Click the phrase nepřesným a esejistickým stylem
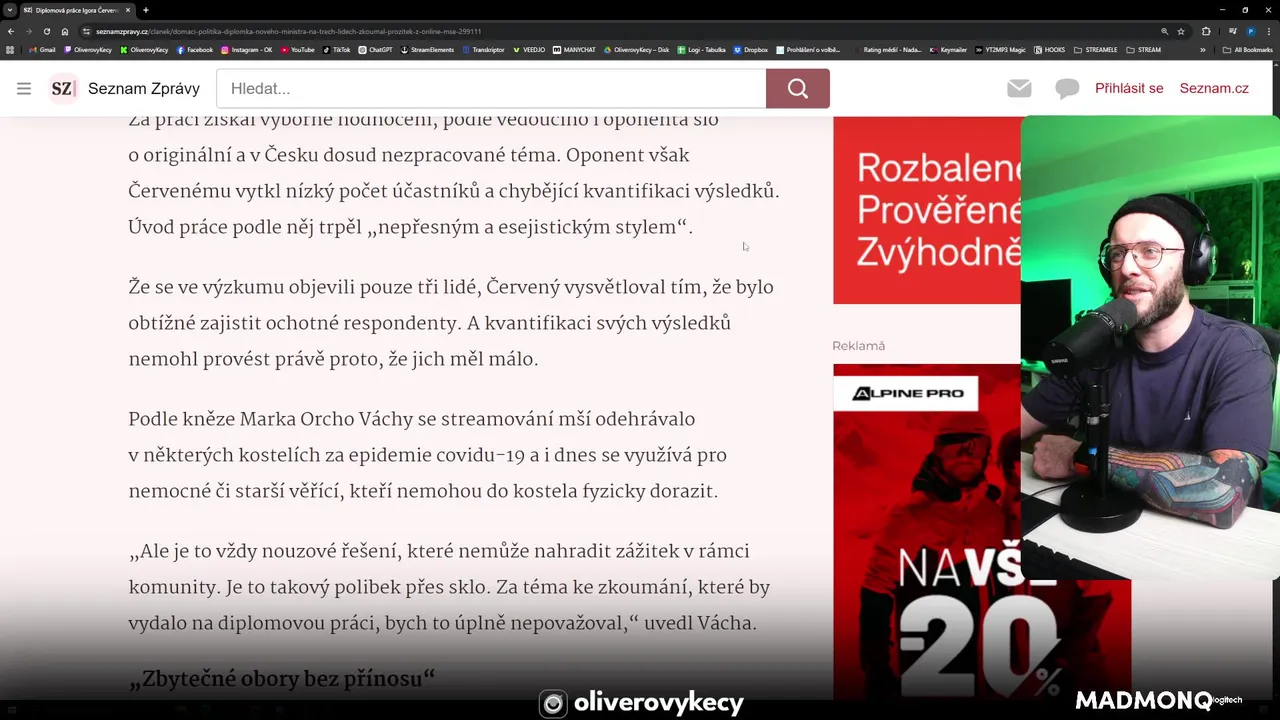Viewport: 1280px width, 720px height. [x=530, y=227]
